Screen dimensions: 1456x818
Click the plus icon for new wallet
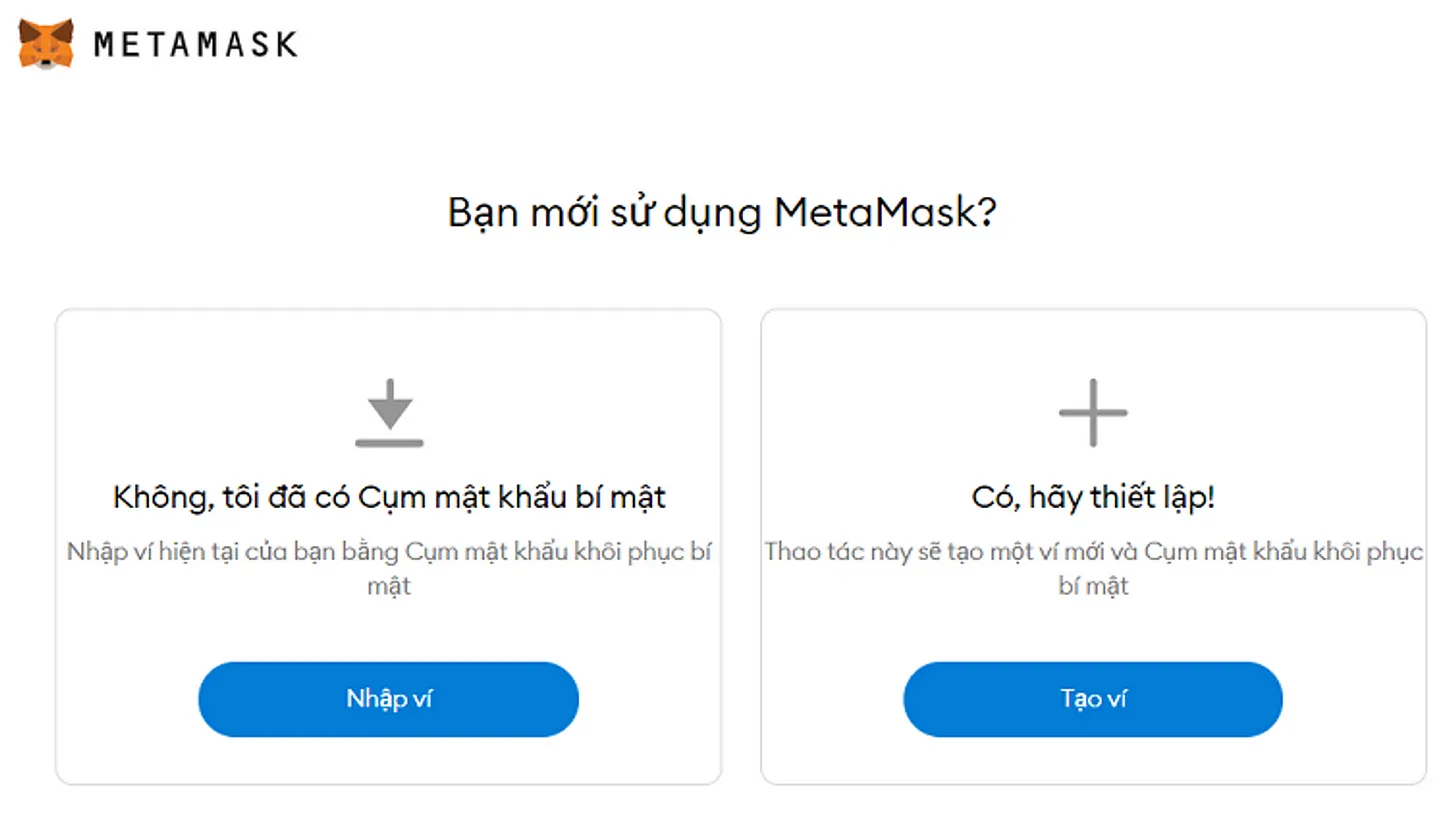click(1093, 412)
